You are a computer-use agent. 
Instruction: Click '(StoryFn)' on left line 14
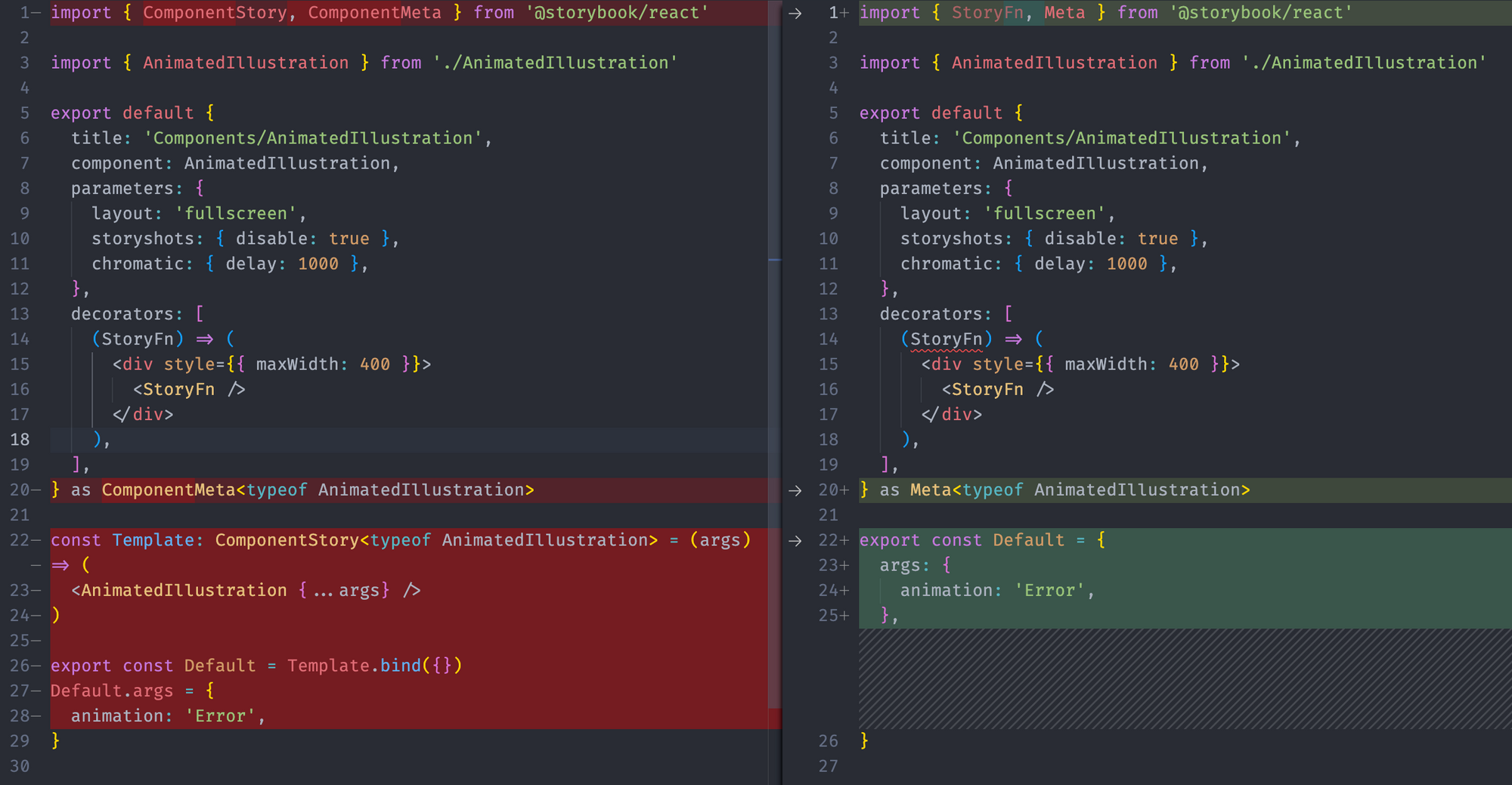point(138,339)
